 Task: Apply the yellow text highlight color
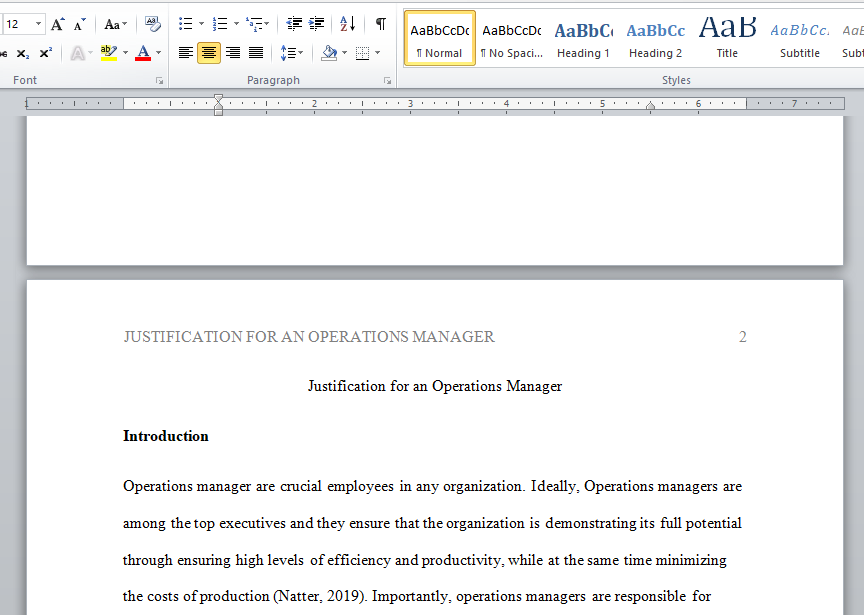pos(109,53)
